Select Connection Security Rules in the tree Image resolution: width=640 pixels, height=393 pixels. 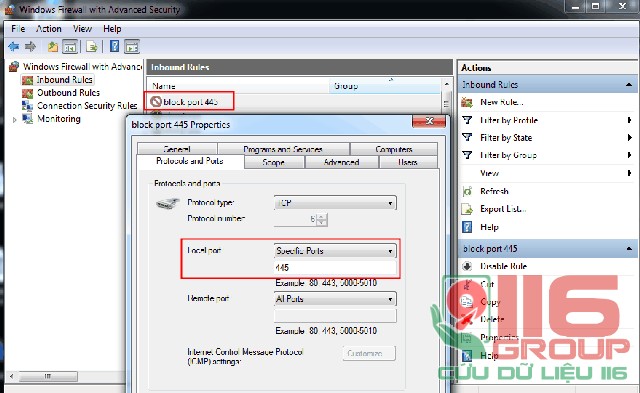(87, 106)
